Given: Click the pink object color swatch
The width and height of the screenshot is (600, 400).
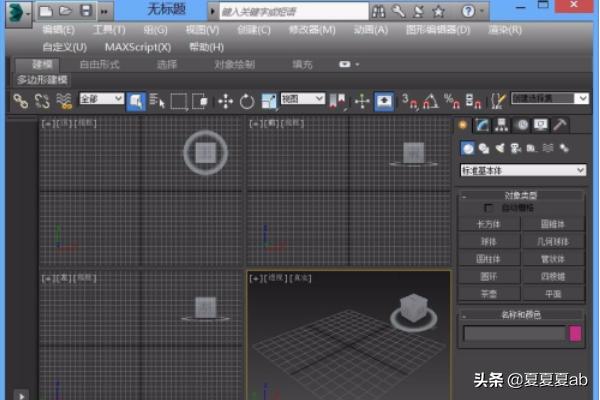Looking at the screenshot, I should click(575, 333).
